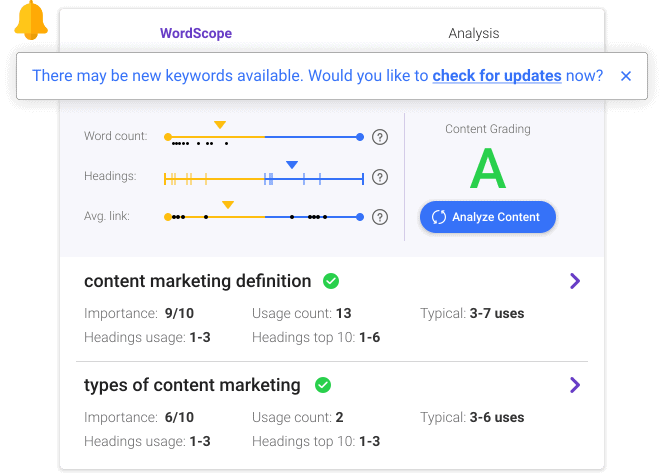Select the types of content marketing keyword title
664x474 pixels.
(x=192, y=385)
